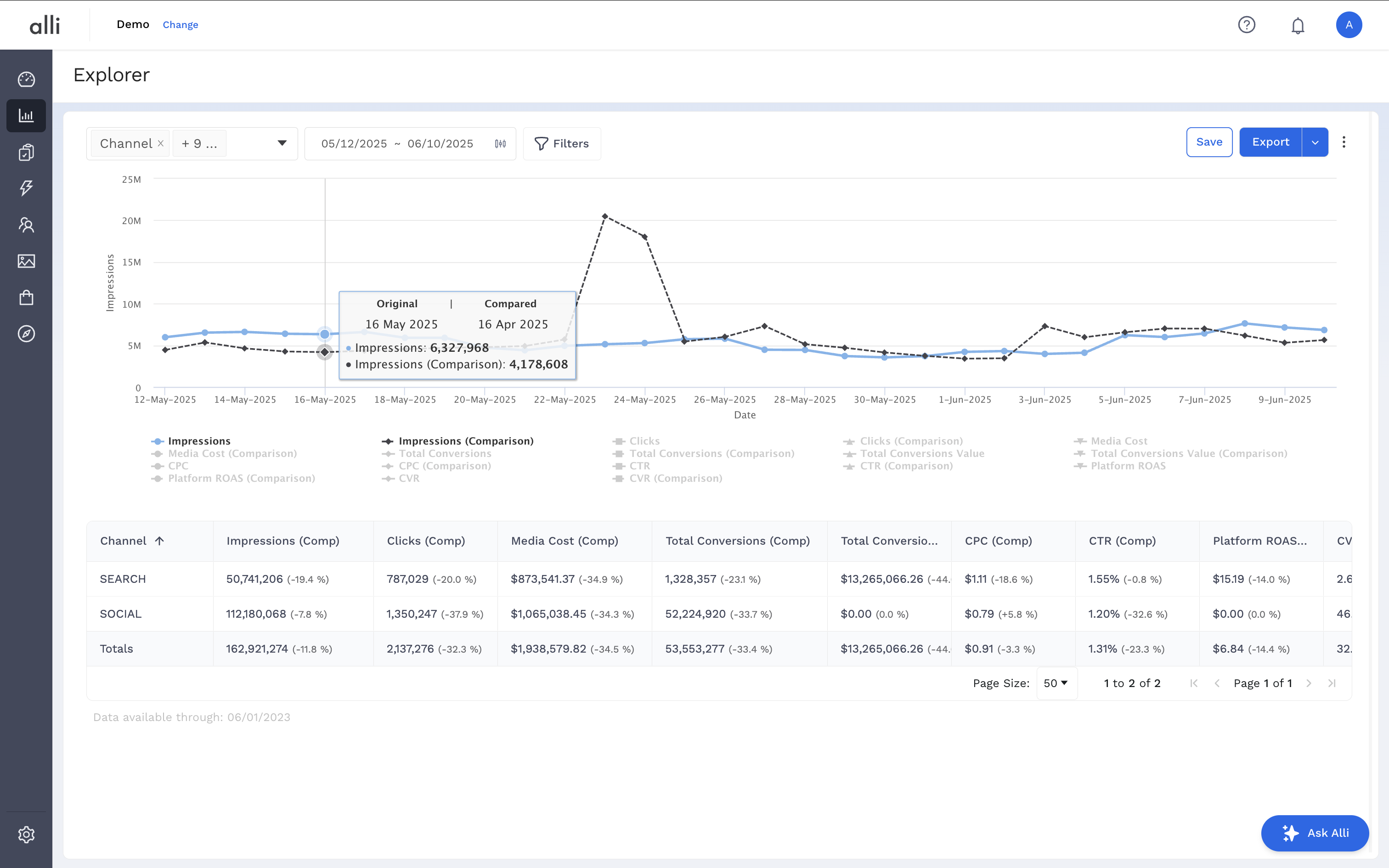Open Filters panel

[x=561, y=143]
